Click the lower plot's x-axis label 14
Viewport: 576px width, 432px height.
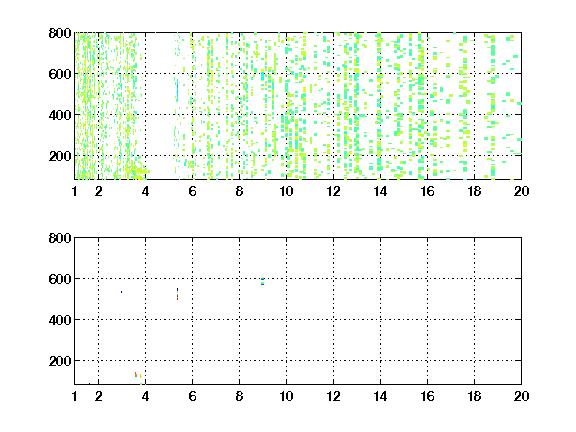pyautogui.click(x=380, y=396)
